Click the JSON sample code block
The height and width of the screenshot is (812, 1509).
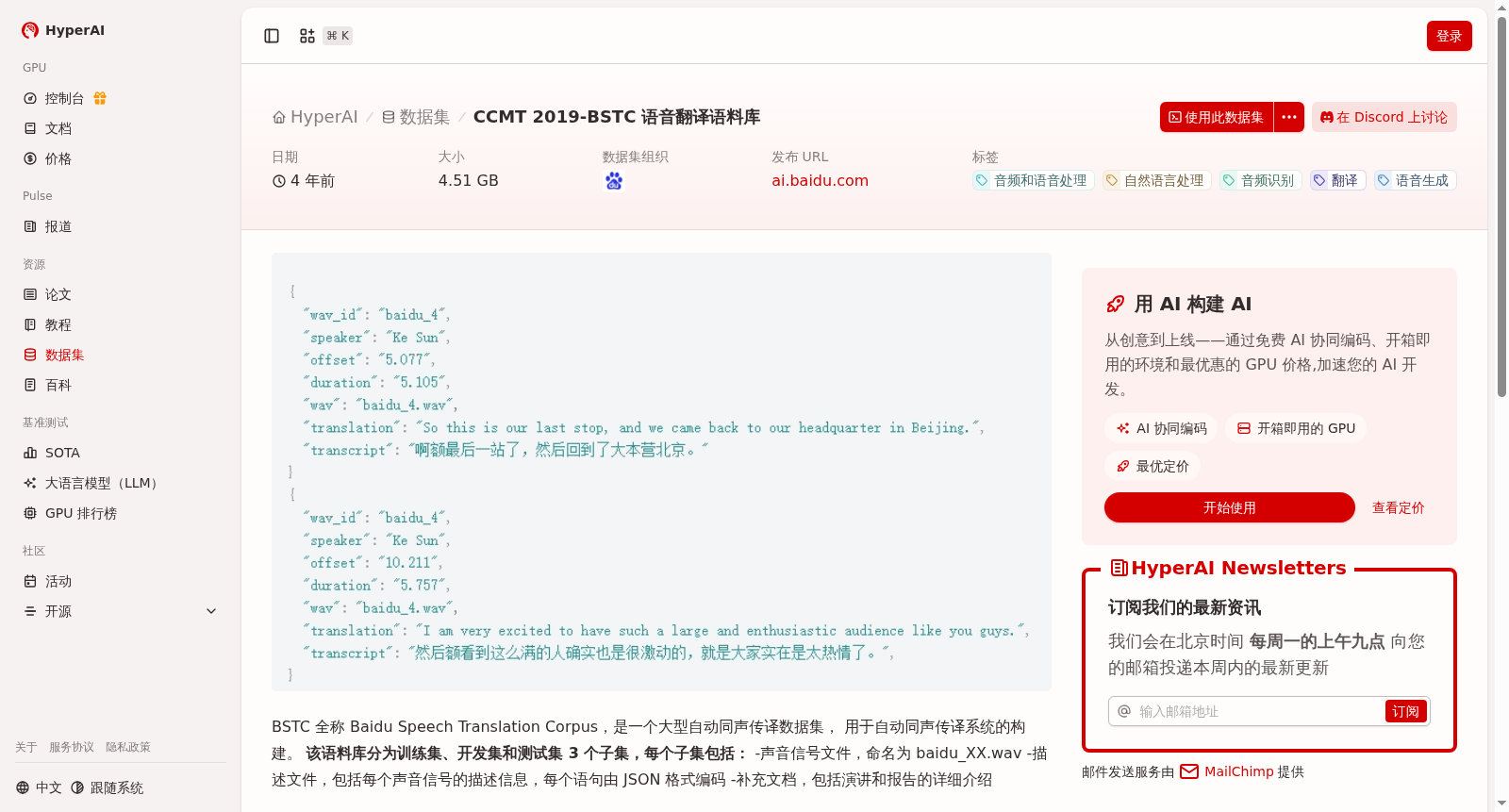tap(661, 472)
